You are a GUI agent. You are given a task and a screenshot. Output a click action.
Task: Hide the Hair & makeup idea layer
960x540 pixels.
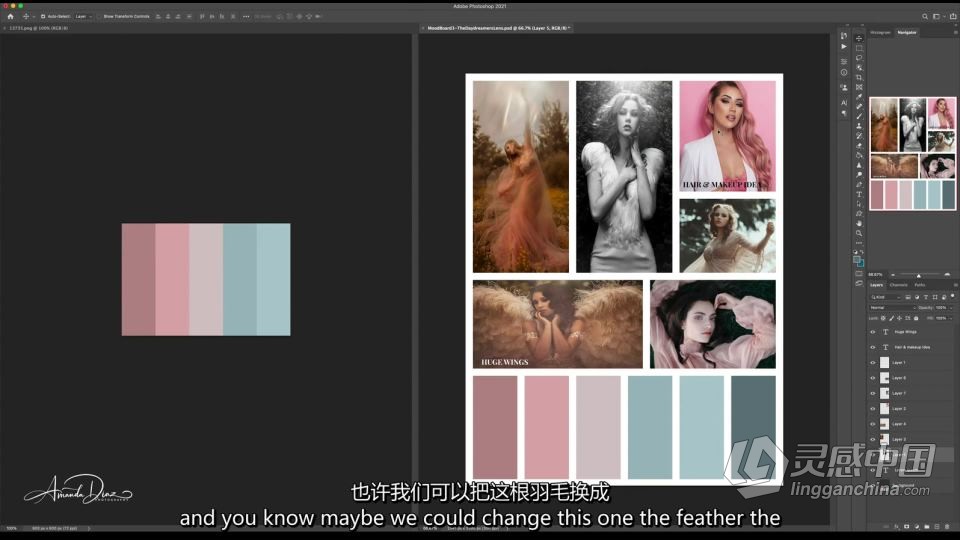[873, 347]
